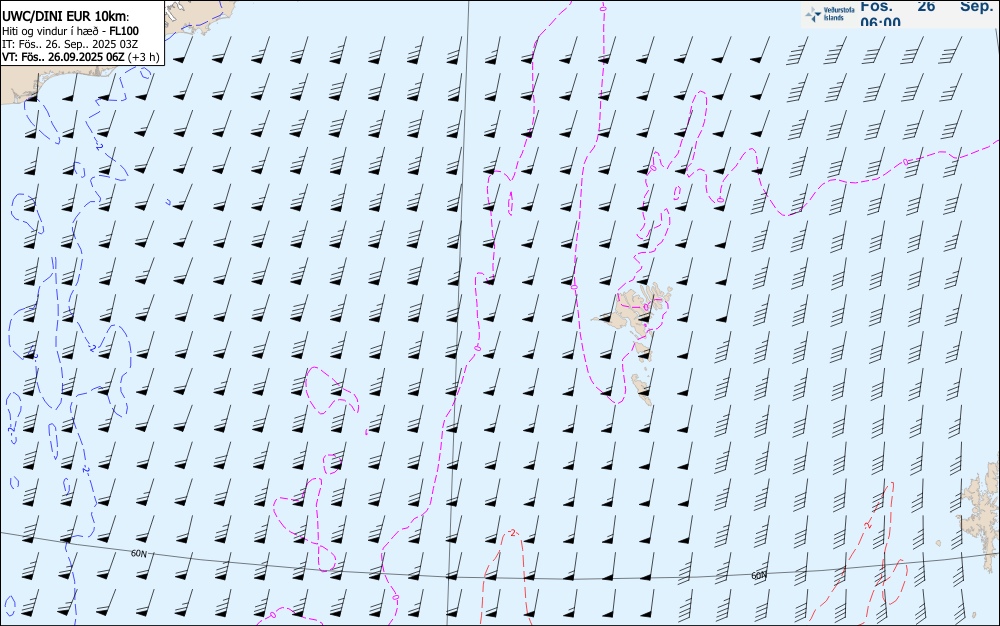1000x626 pixels.
Task: Click the 'UWC/DINI EUR 10km' chart title
Action: 65,17
